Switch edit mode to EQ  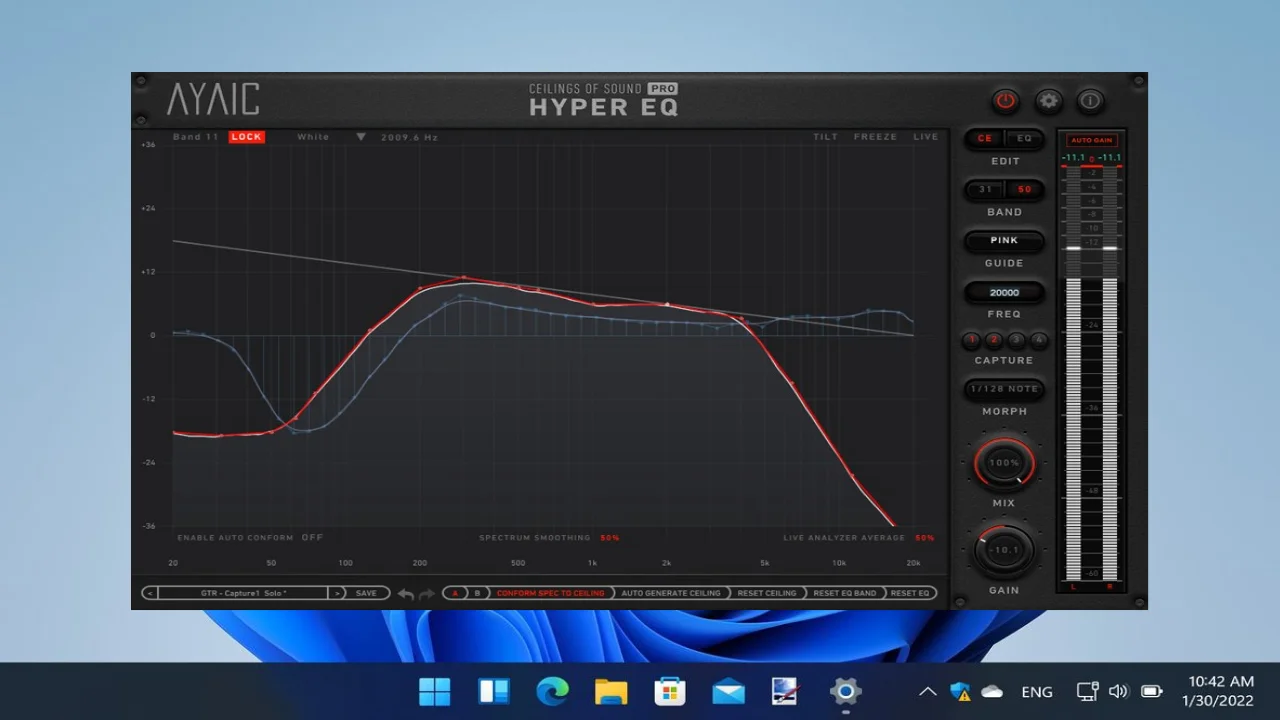coord(1024,139)
